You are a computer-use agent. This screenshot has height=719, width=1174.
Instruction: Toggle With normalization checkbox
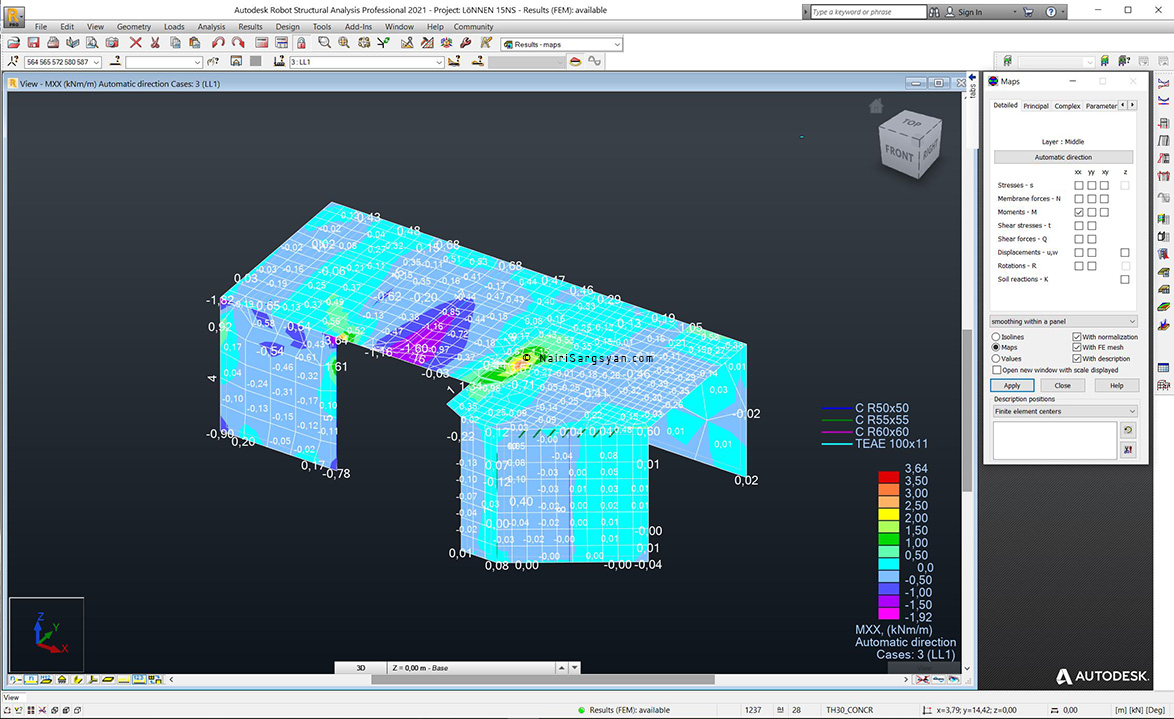[1077, 337]
